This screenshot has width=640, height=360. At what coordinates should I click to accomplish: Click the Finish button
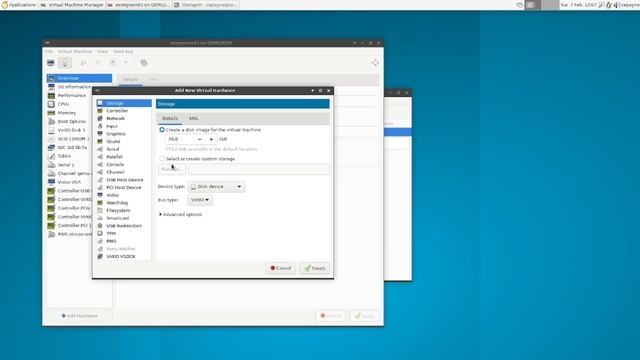tap(315, 268)
